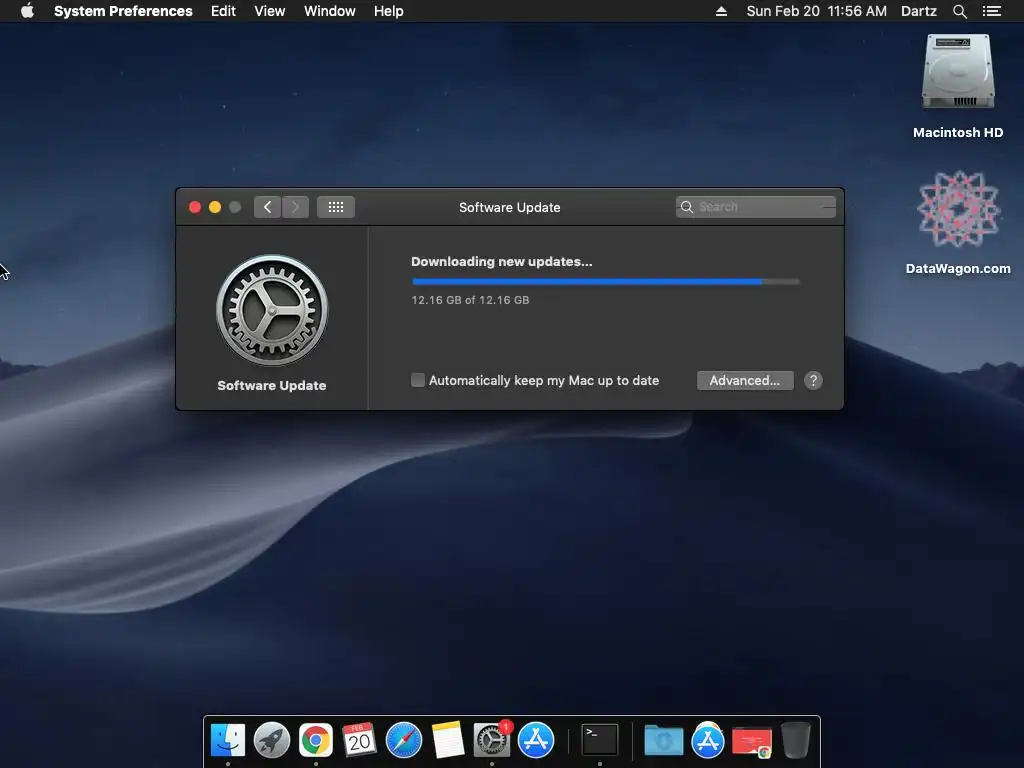
Task: Click the preferences Search field
Action: pyautogui.click(x=756, y=207)
